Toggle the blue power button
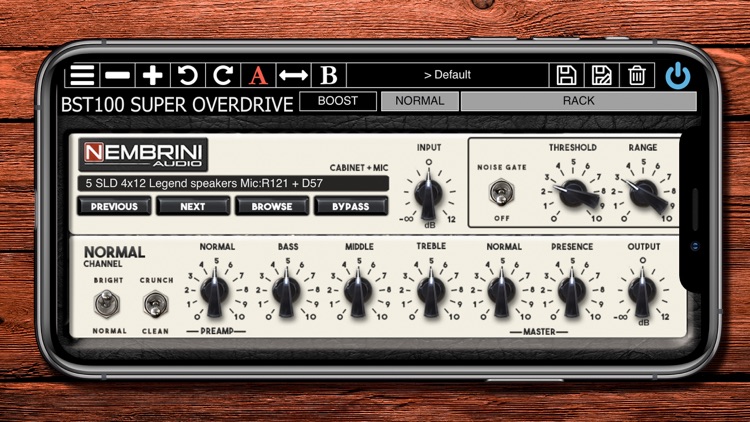 [678, 76]
